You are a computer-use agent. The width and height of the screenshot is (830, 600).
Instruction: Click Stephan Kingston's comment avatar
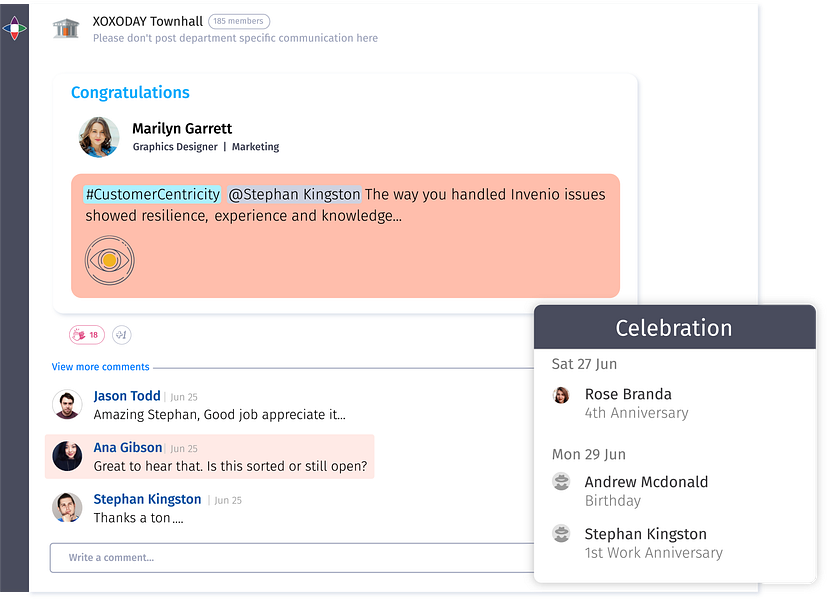click(67, 507)
